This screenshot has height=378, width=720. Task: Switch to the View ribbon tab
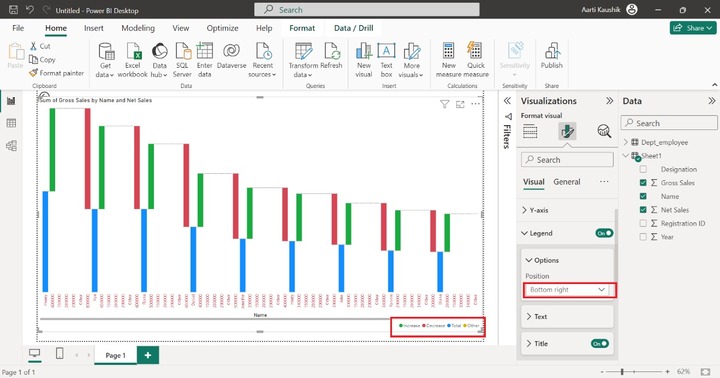pyautogui.click(x=180, y=28)
